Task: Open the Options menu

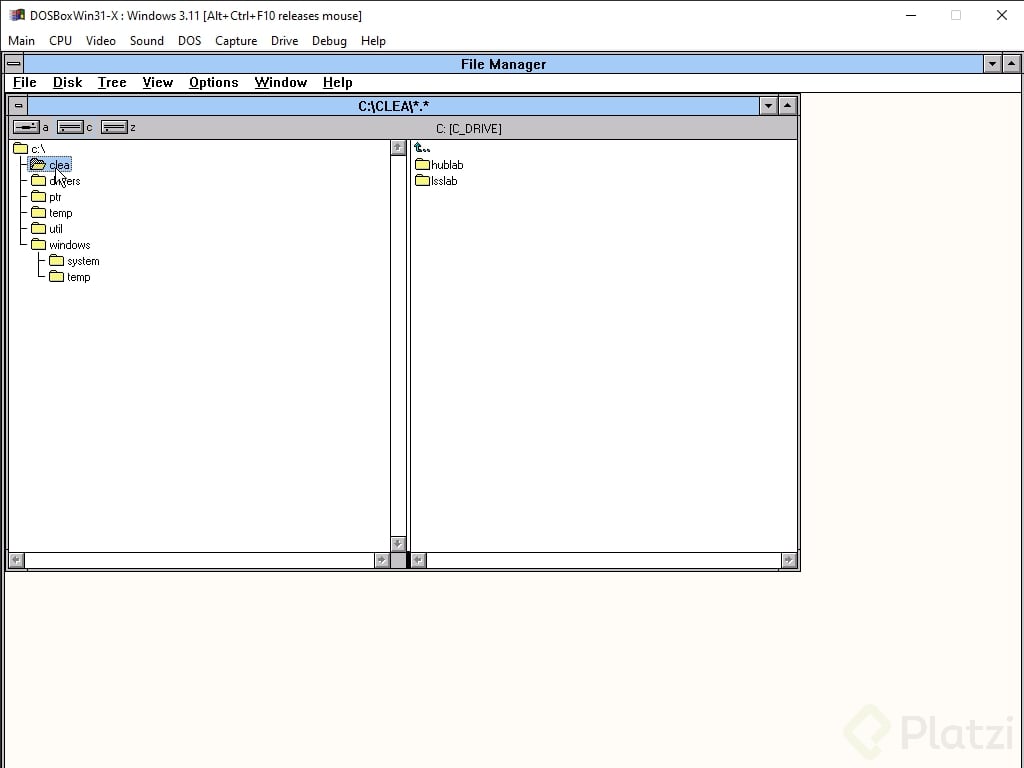Action: pos(214,82)
